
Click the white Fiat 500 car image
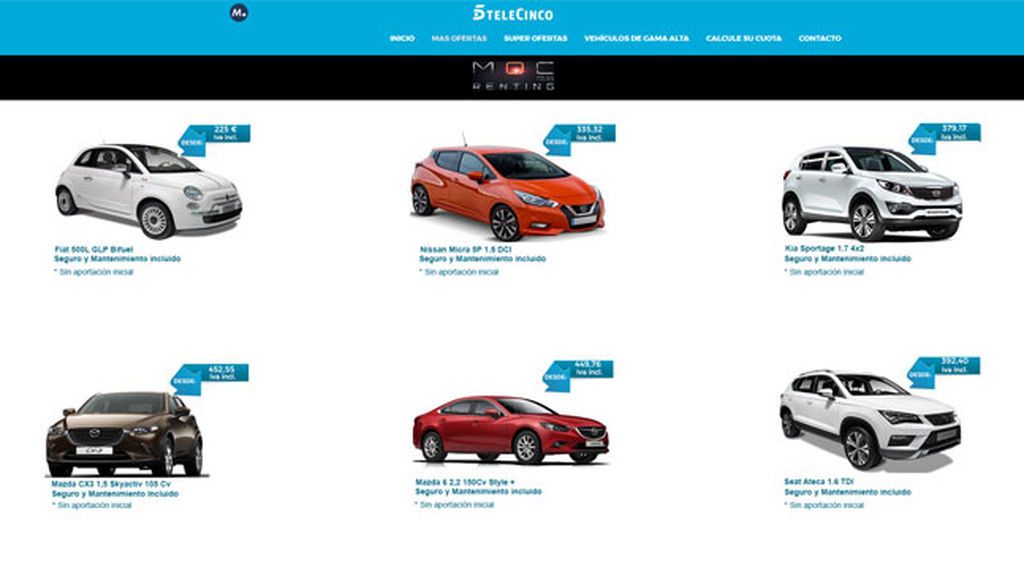149,190
